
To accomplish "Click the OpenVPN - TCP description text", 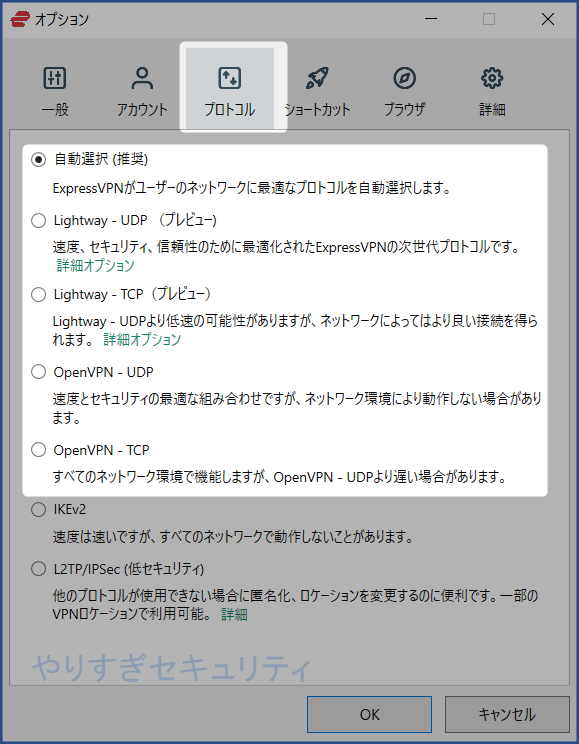I will [x=279, y=476].
